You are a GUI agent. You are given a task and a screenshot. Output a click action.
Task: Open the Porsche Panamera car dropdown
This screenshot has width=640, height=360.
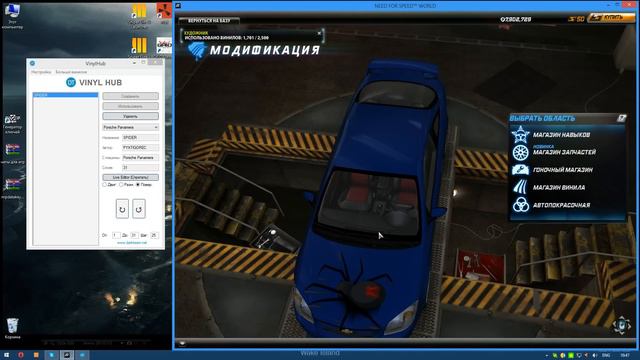[x=130, y=127]
